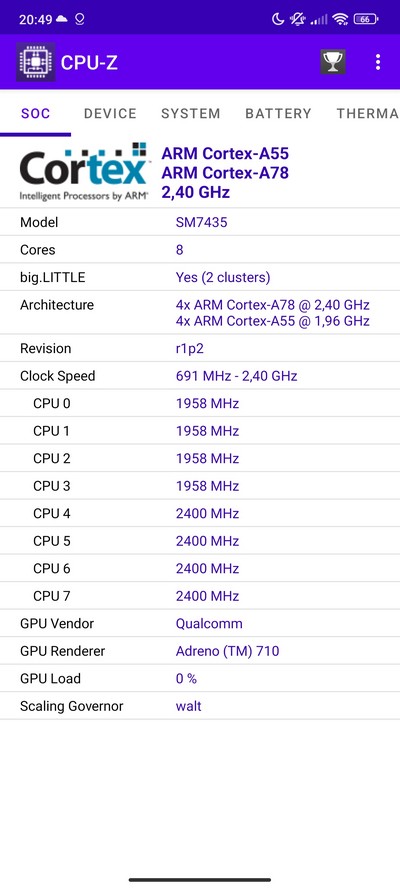Open the three-dot overflow menu
400x889 pixels.
(x=378, y=62)
